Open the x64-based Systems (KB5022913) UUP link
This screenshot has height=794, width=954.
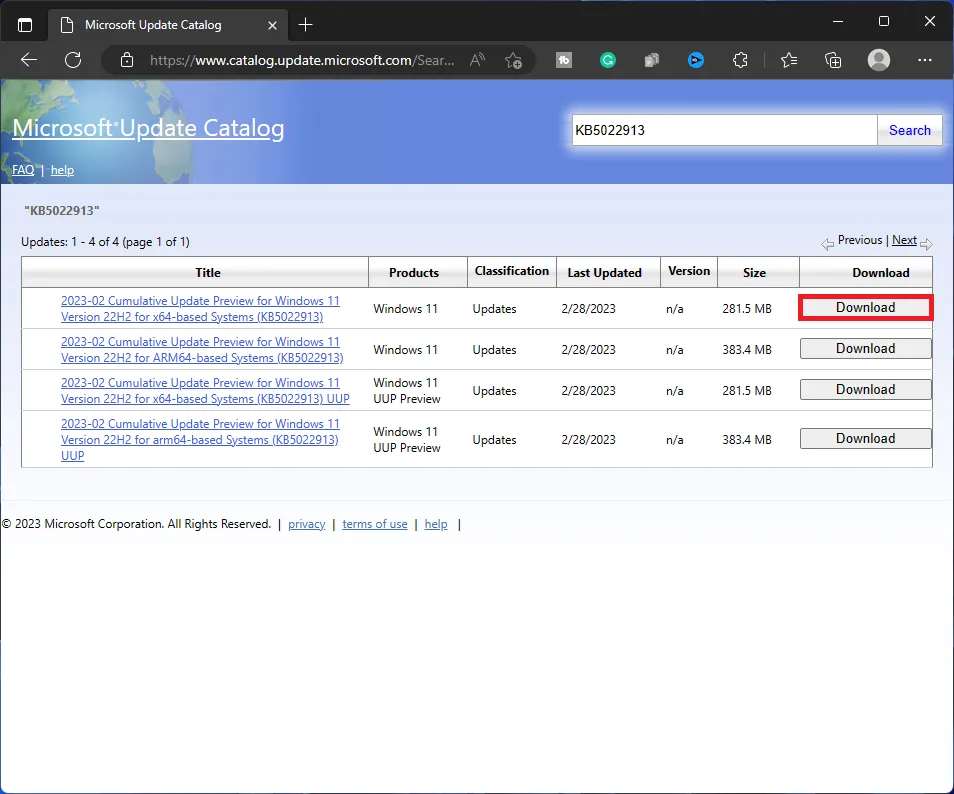coord(205,391)
